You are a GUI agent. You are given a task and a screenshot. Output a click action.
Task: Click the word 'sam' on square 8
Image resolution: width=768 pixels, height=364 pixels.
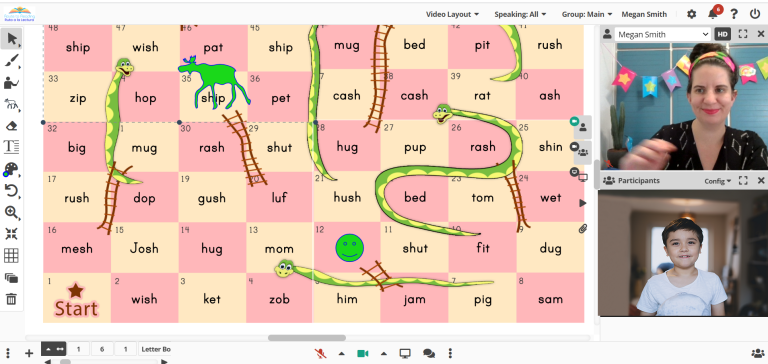pyautogui.click(x=550, y=299)
